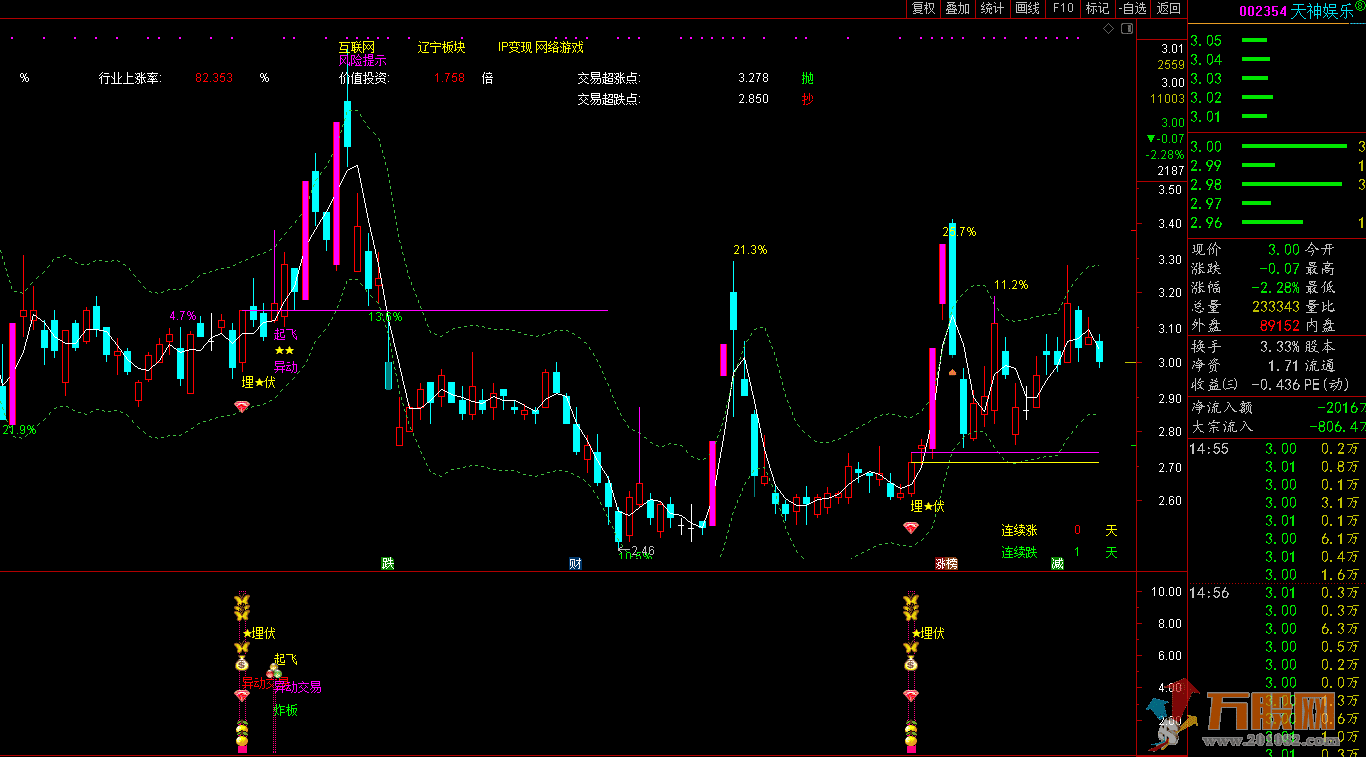Click the 2.96 buy order row

click(1277, 223)
